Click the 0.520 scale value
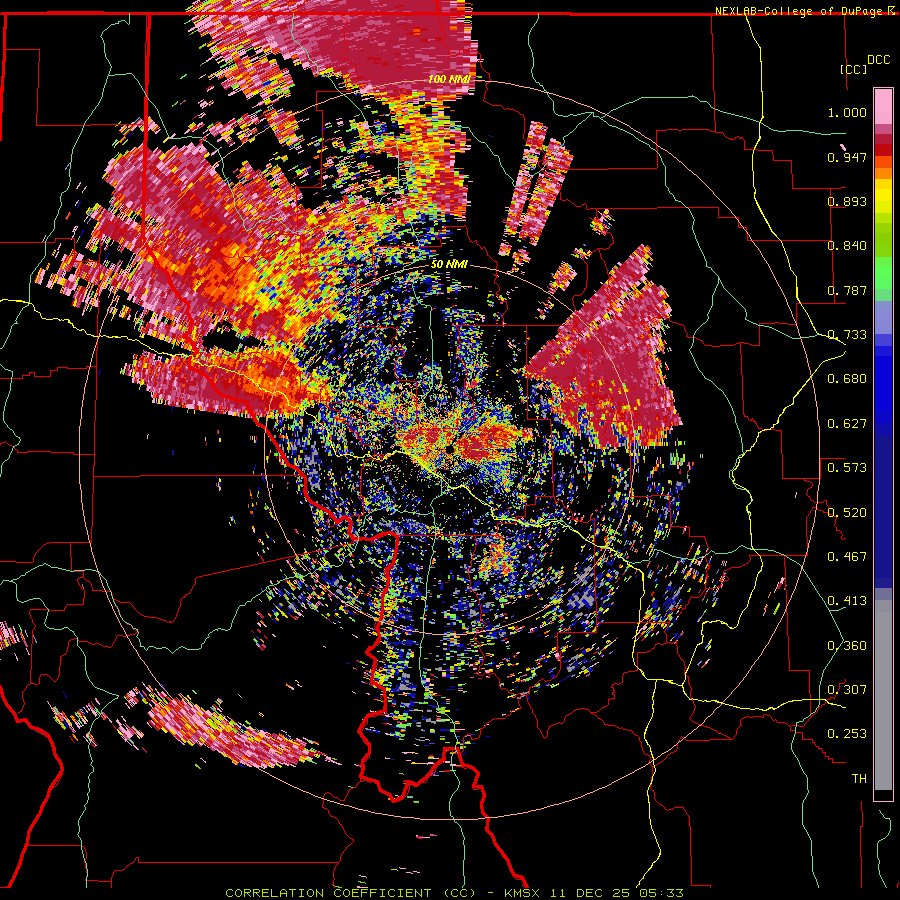The height and width of the screenshot is (900, 900). 847,513
